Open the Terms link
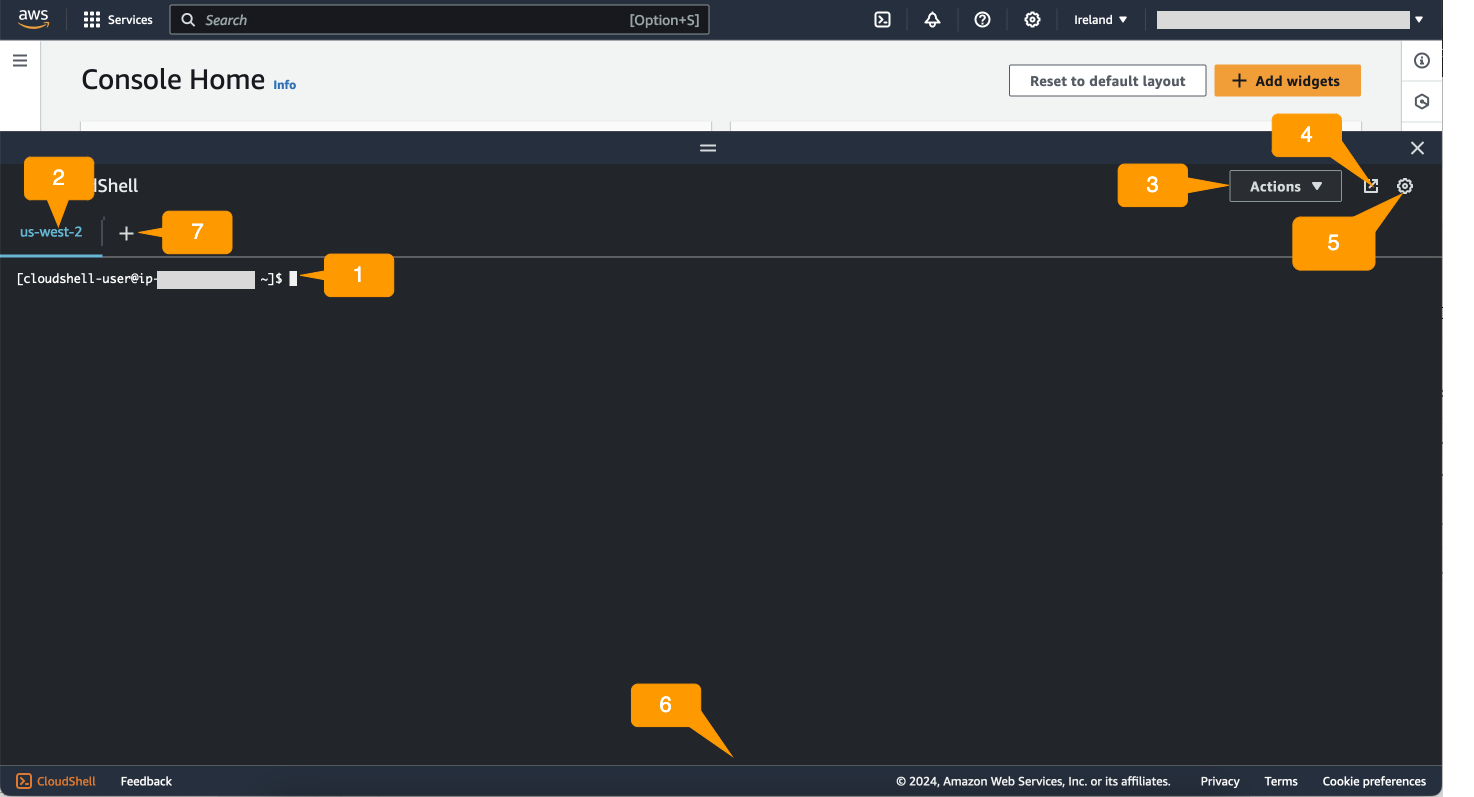This screenshot has height=797, width=1474. 1281,781
